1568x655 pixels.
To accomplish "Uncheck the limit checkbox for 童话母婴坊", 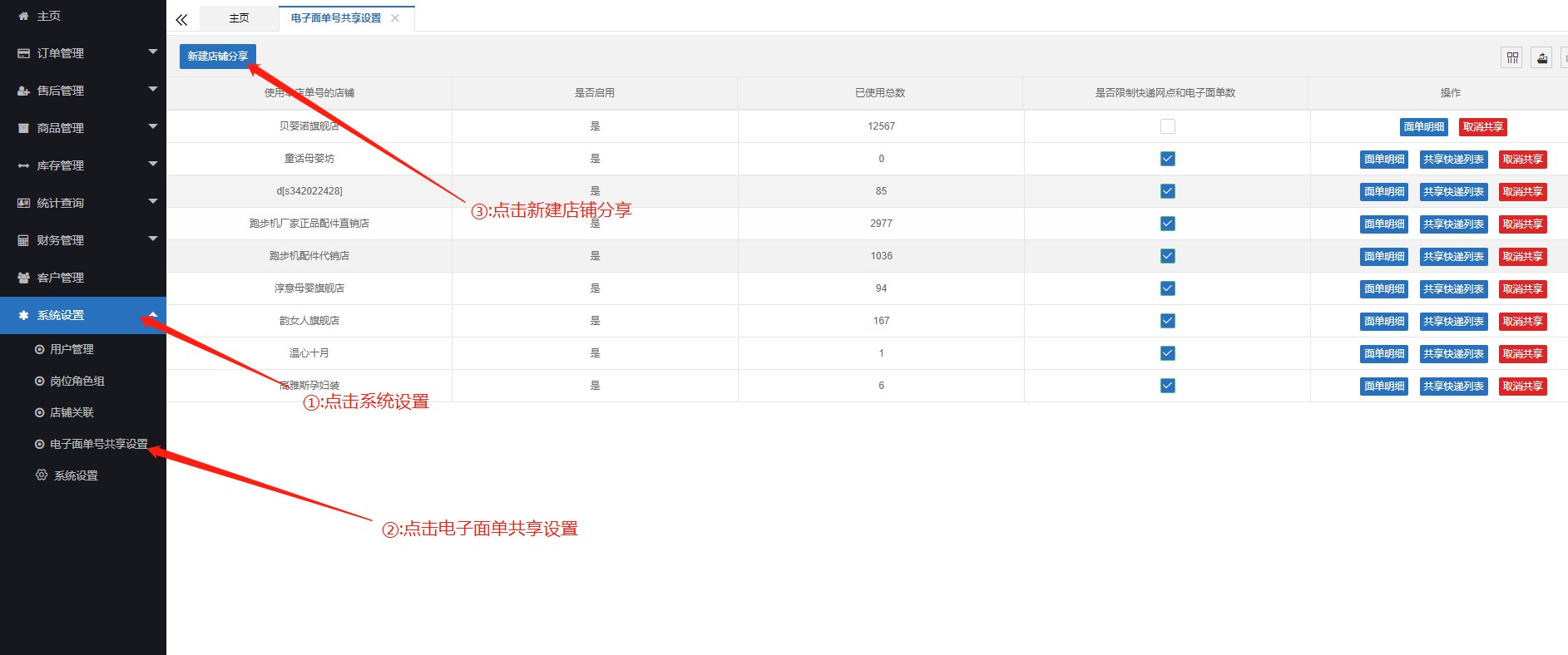I will point(1167,159).
